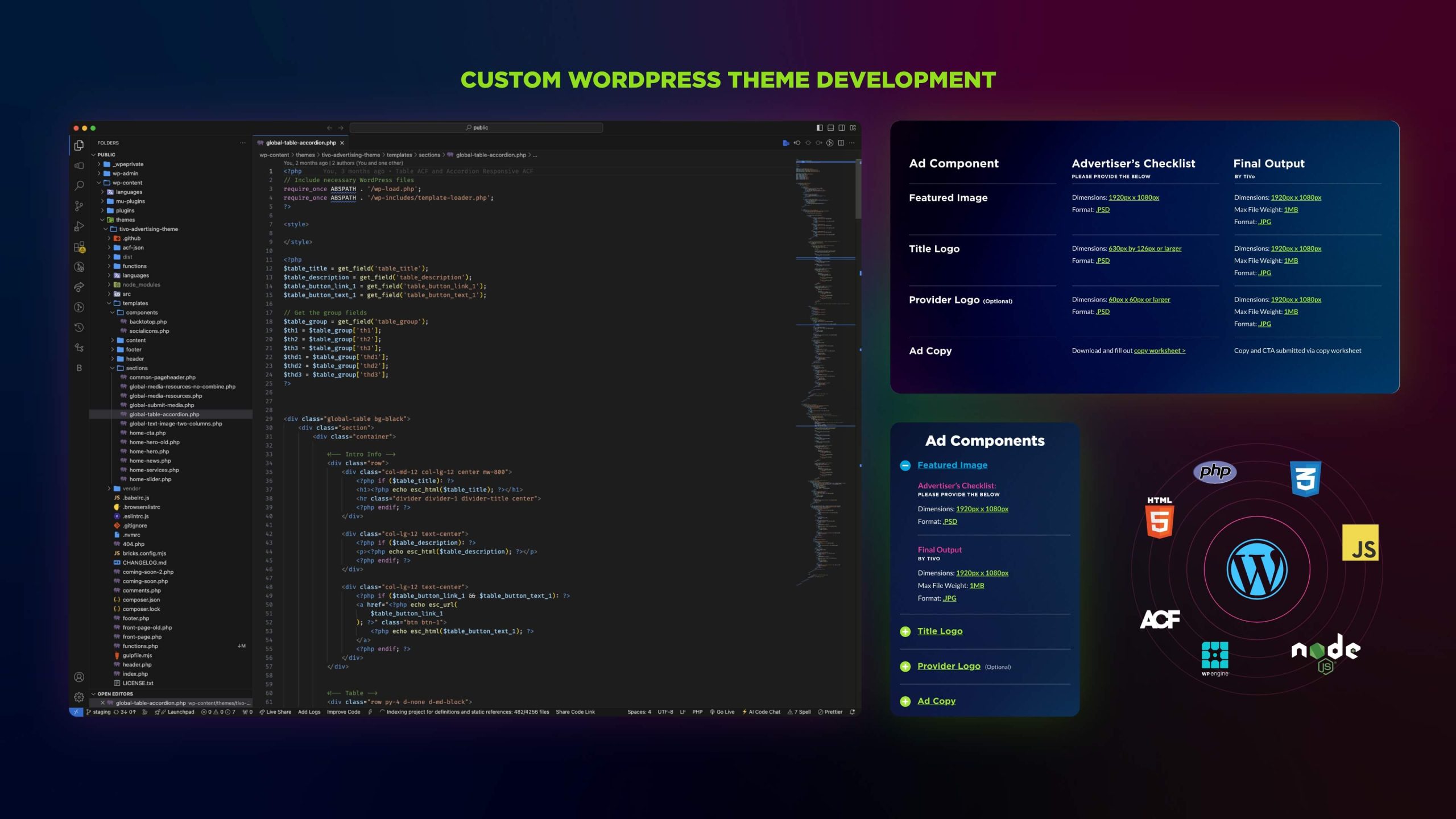1456x819 pixels.
Task: Click the sections breadcrumb item
Action: (429, 155)
